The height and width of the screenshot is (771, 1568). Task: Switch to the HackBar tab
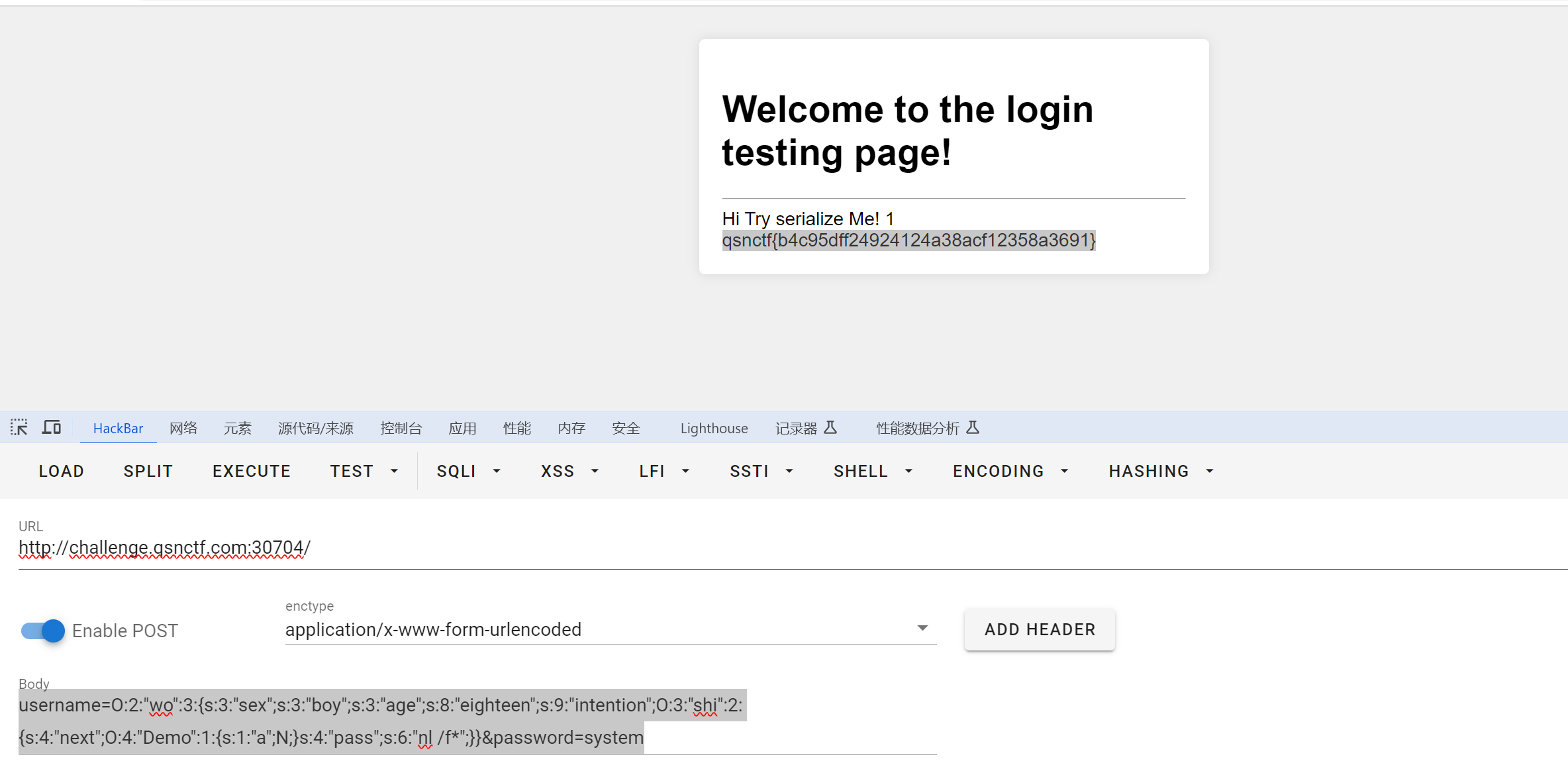pos(118,428)
